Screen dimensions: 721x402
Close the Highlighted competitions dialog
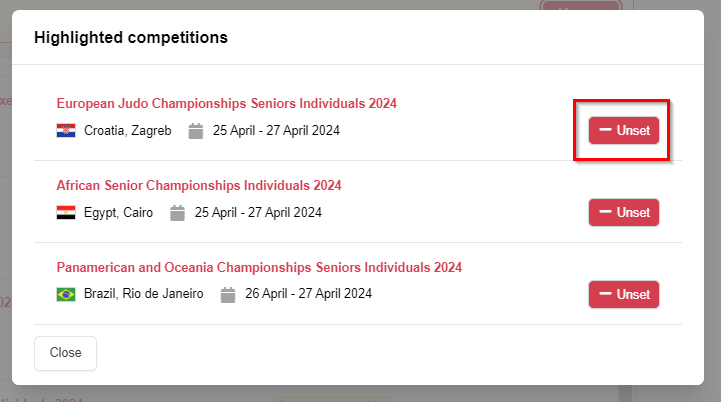click(x=65, y=353)
